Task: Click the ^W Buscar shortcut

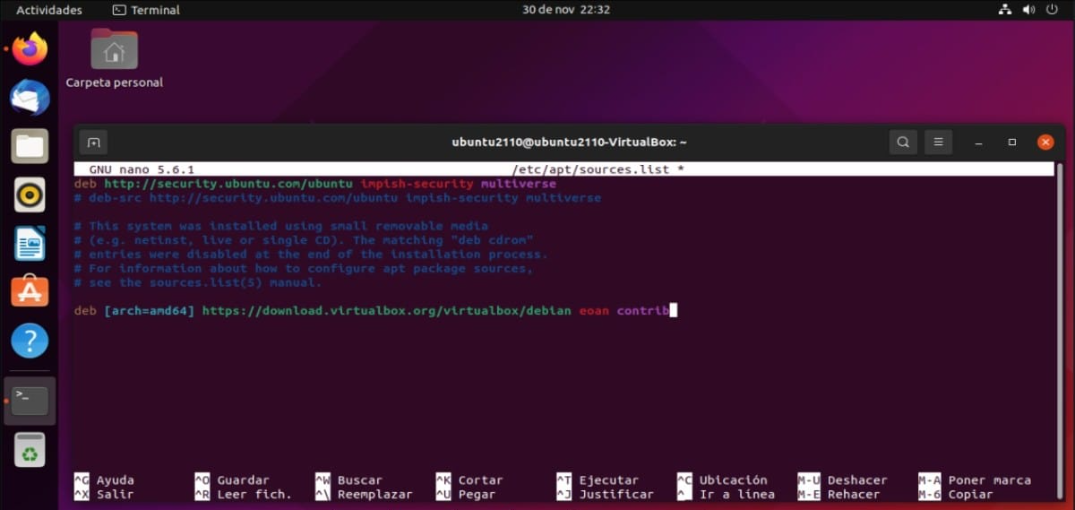Action: click(x=349, y=481)
